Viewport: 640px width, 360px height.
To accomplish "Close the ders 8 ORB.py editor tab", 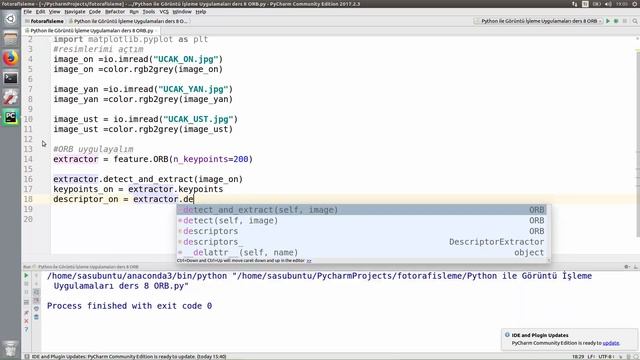I will tap(156, 31).
